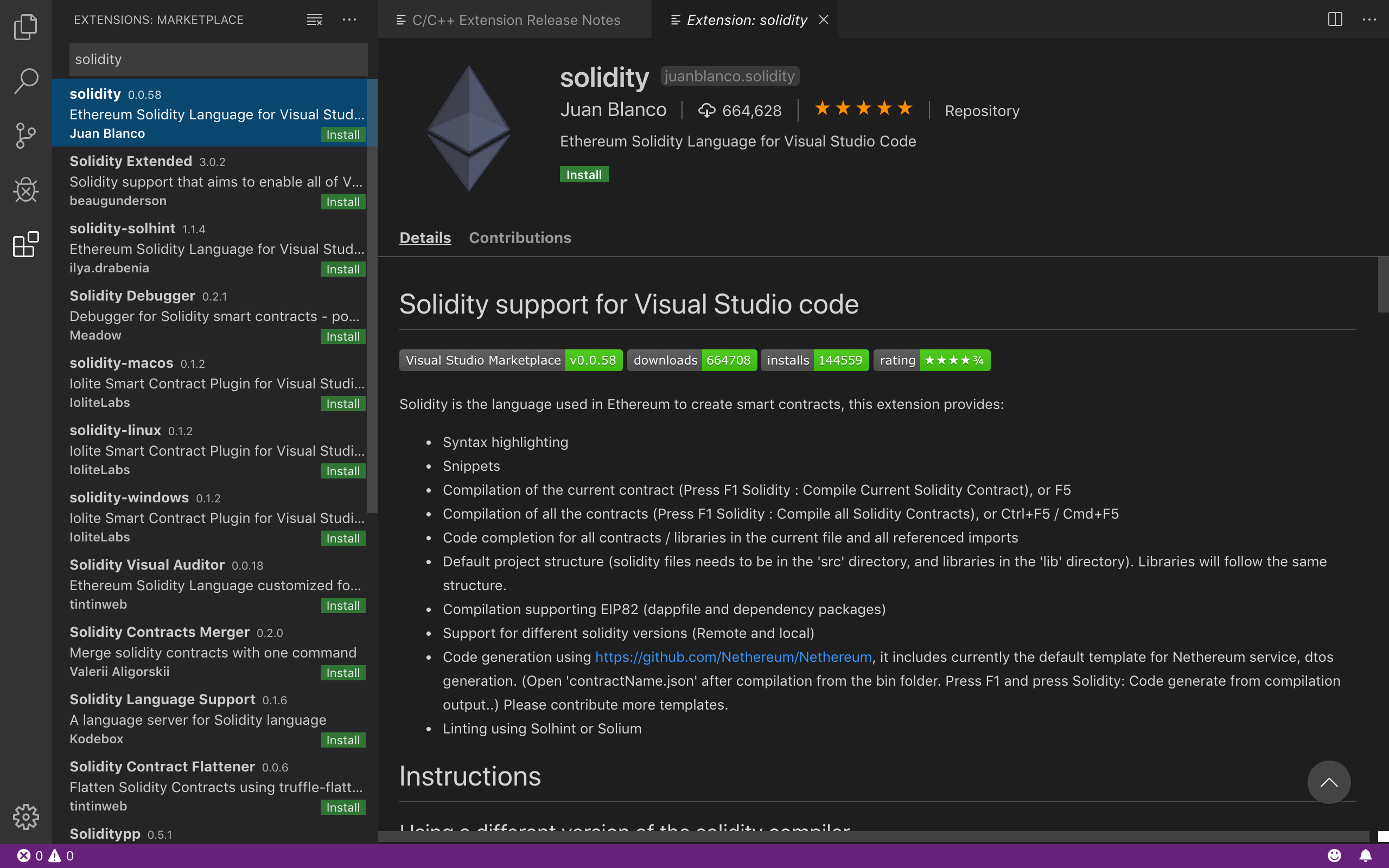Viewport: 1389px width, 868px height.
Task: Open the Contributions tab
Action: tap(519, 238)
